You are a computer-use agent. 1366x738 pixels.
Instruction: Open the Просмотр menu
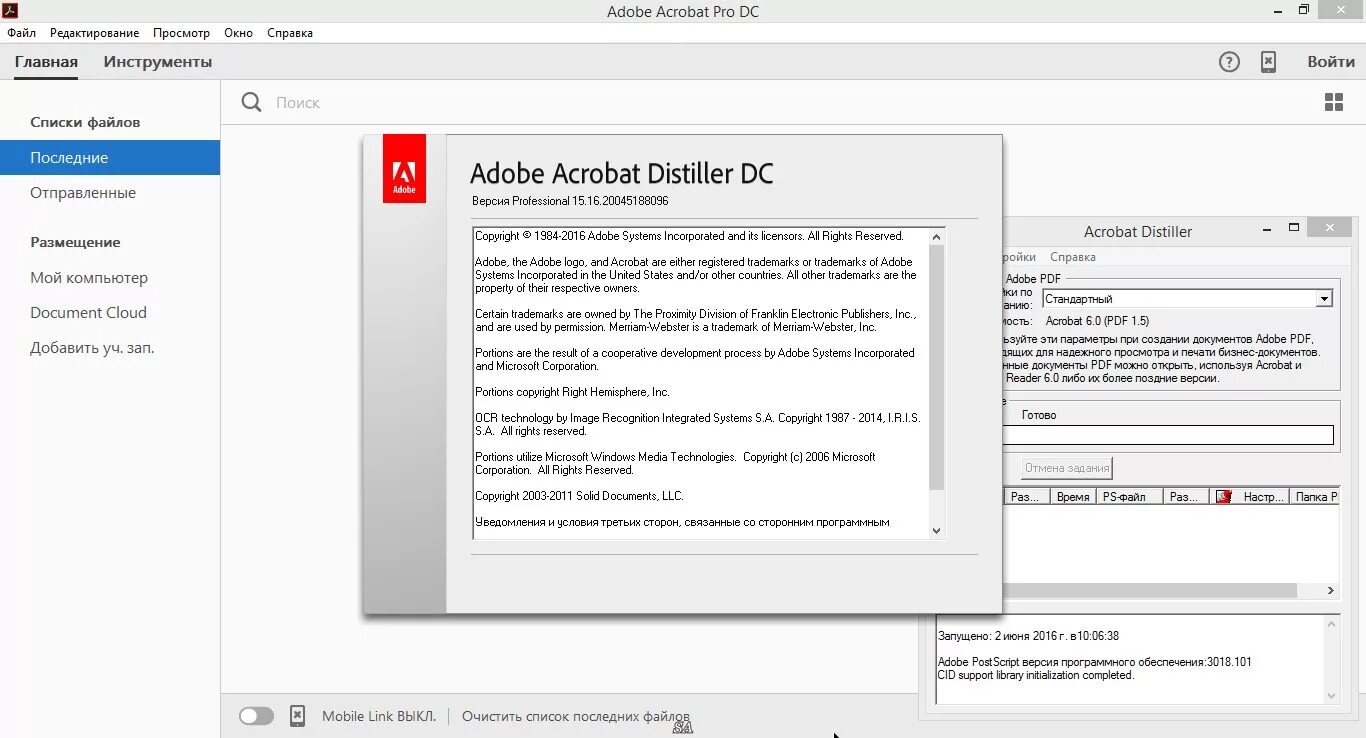coord(181,33)
